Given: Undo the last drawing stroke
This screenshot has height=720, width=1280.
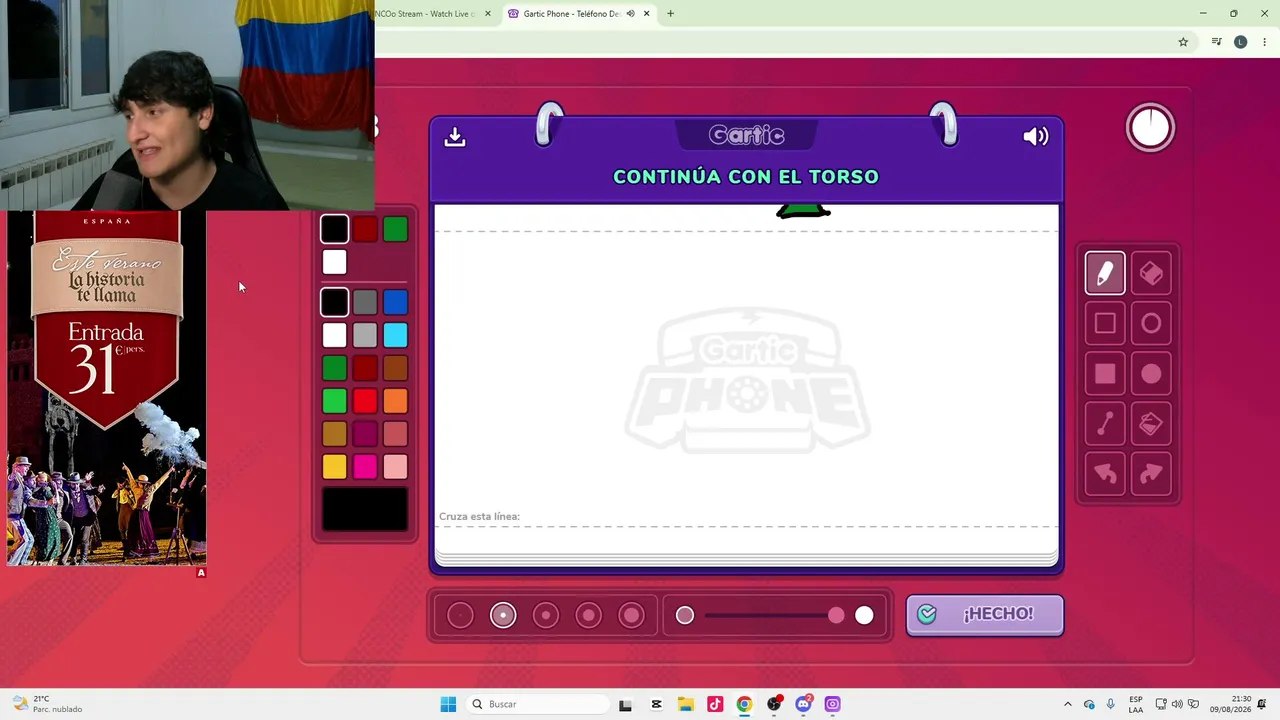Looking at the screenshot, I should pos(1105,474).
